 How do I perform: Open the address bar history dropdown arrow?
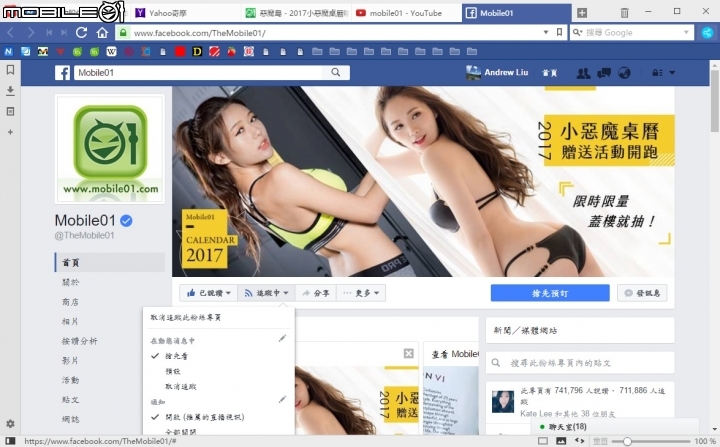click(546, 32)
